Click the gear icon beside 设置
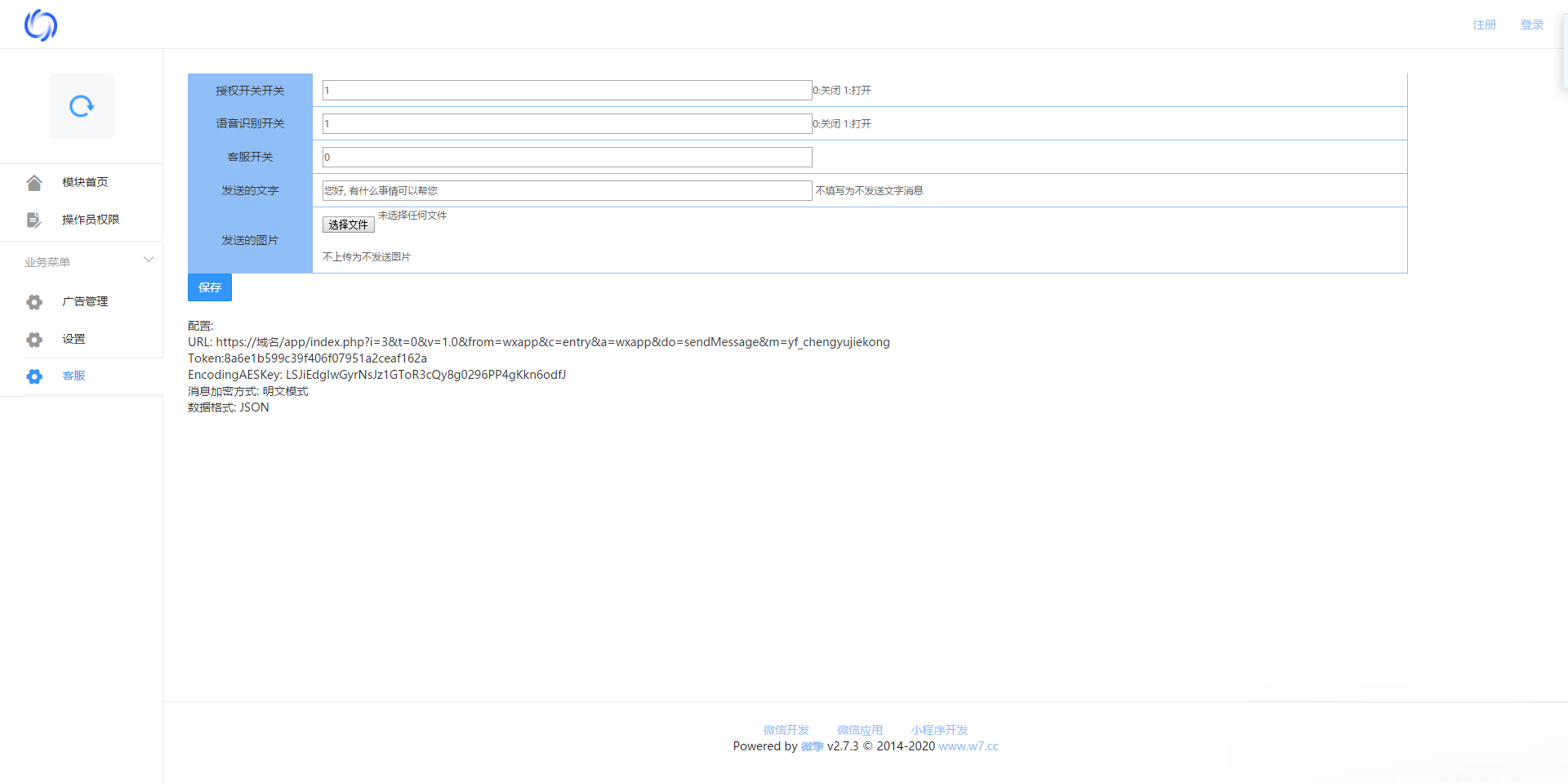 tap(34, 340)
